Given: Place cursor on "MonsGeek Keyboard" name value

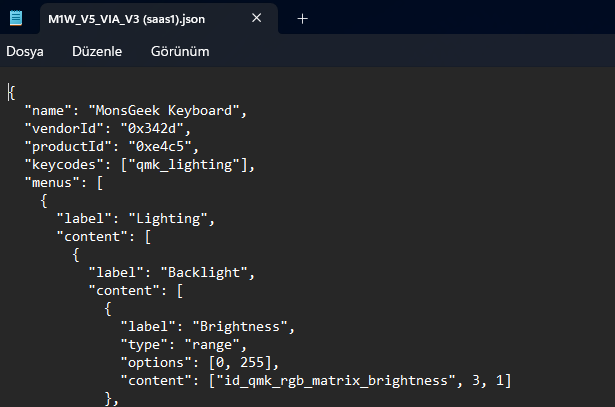Looking at the screenshot, I should pos(164,109).
